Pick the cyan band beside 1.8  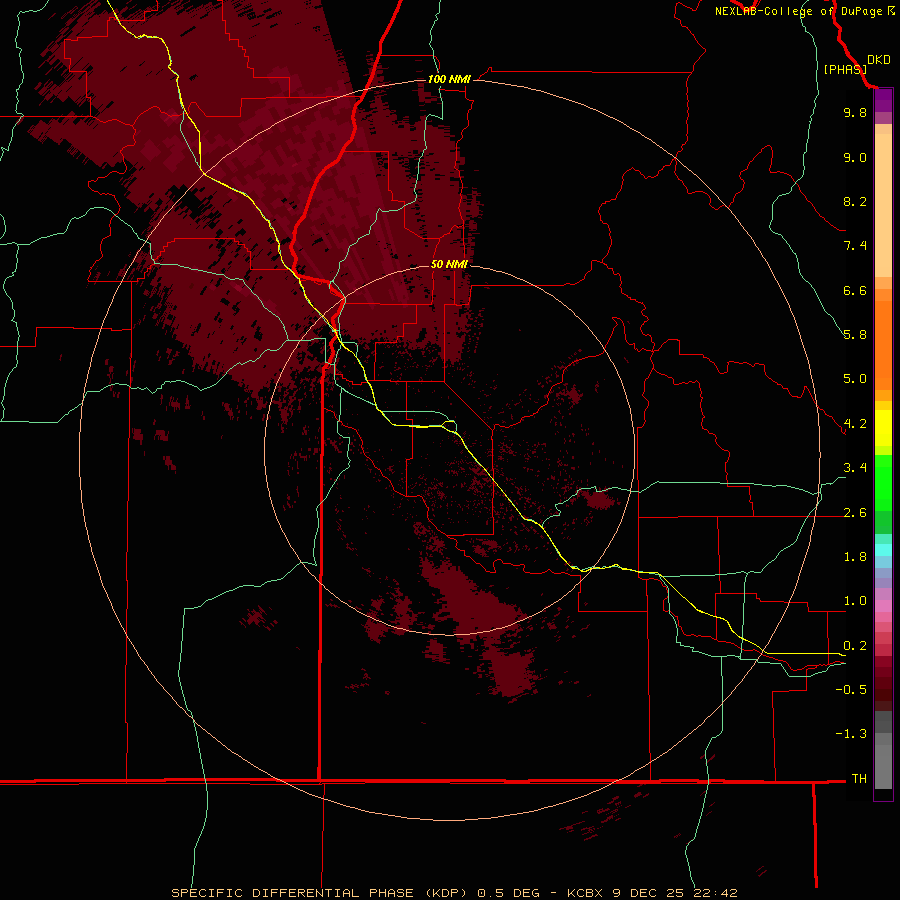tap(883, 550)
